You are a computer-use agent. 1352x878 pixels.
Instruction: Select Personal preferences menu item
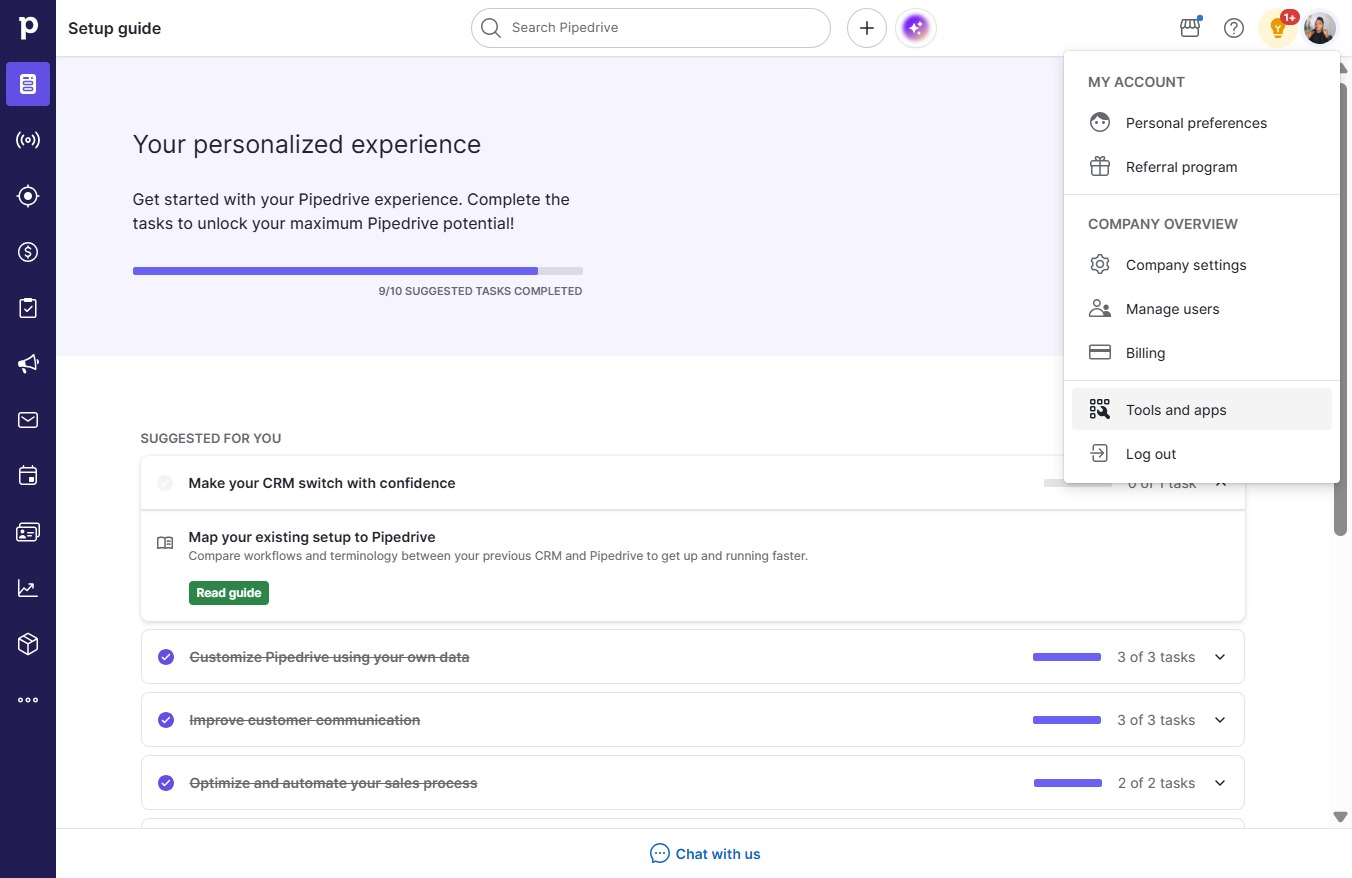[1202, 123]
